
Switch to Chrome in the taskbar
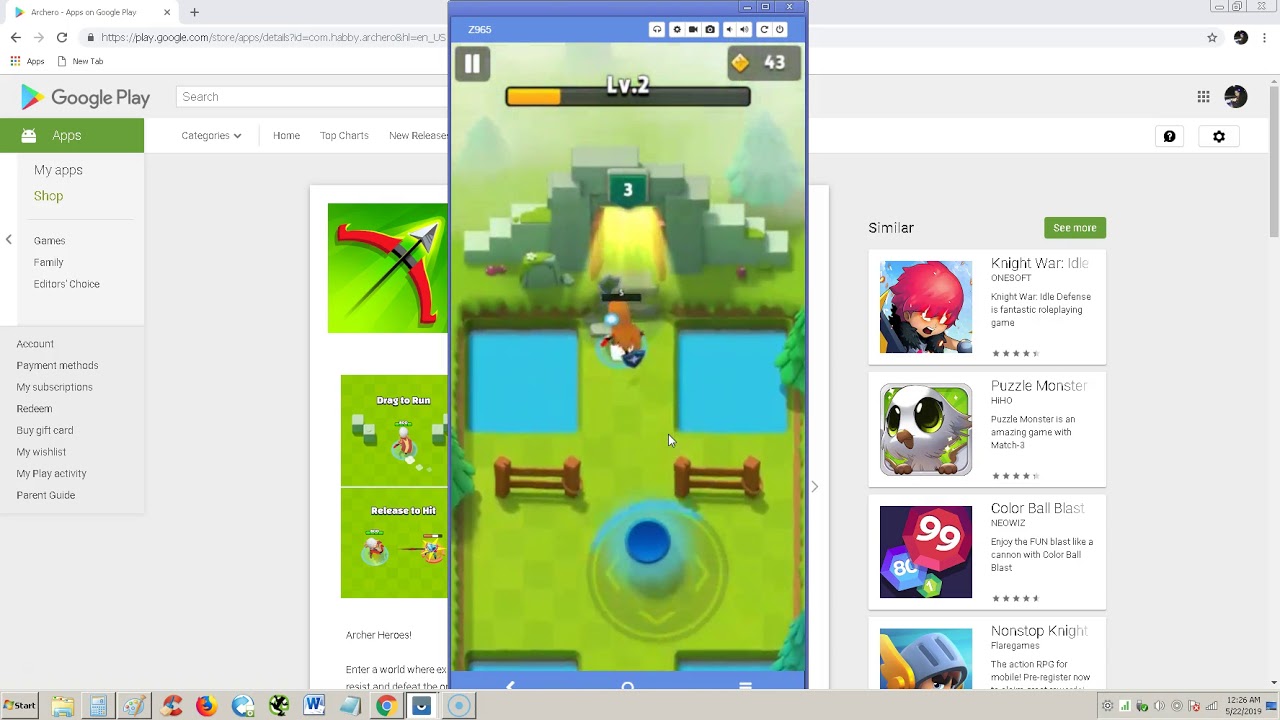pyautogui.click(x=386, y=706)
